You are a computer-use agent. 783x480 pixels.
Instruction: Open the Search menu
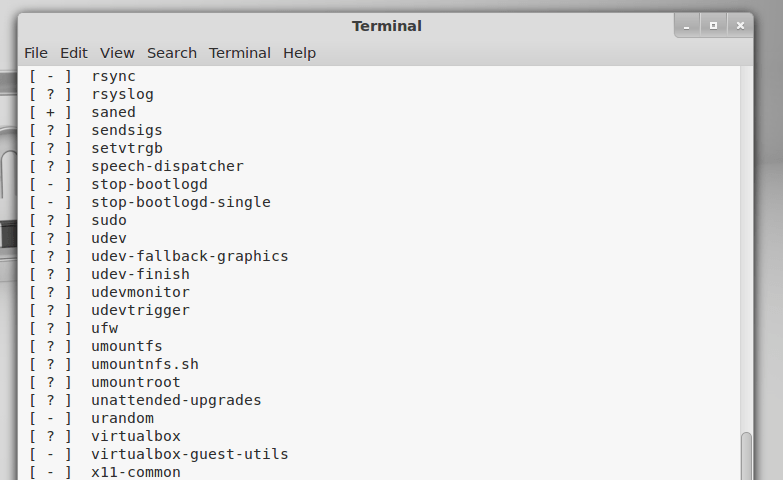pyautogui.click(x=172, y=53)
